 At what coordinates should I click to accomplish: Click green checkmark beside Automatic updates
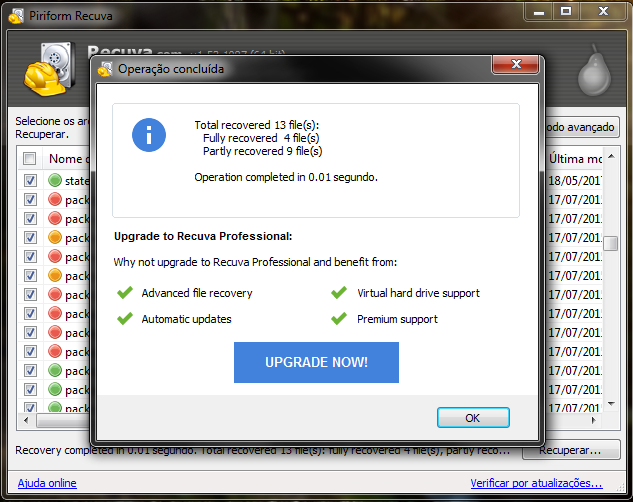pyautogui.click(x=125, y=318)
